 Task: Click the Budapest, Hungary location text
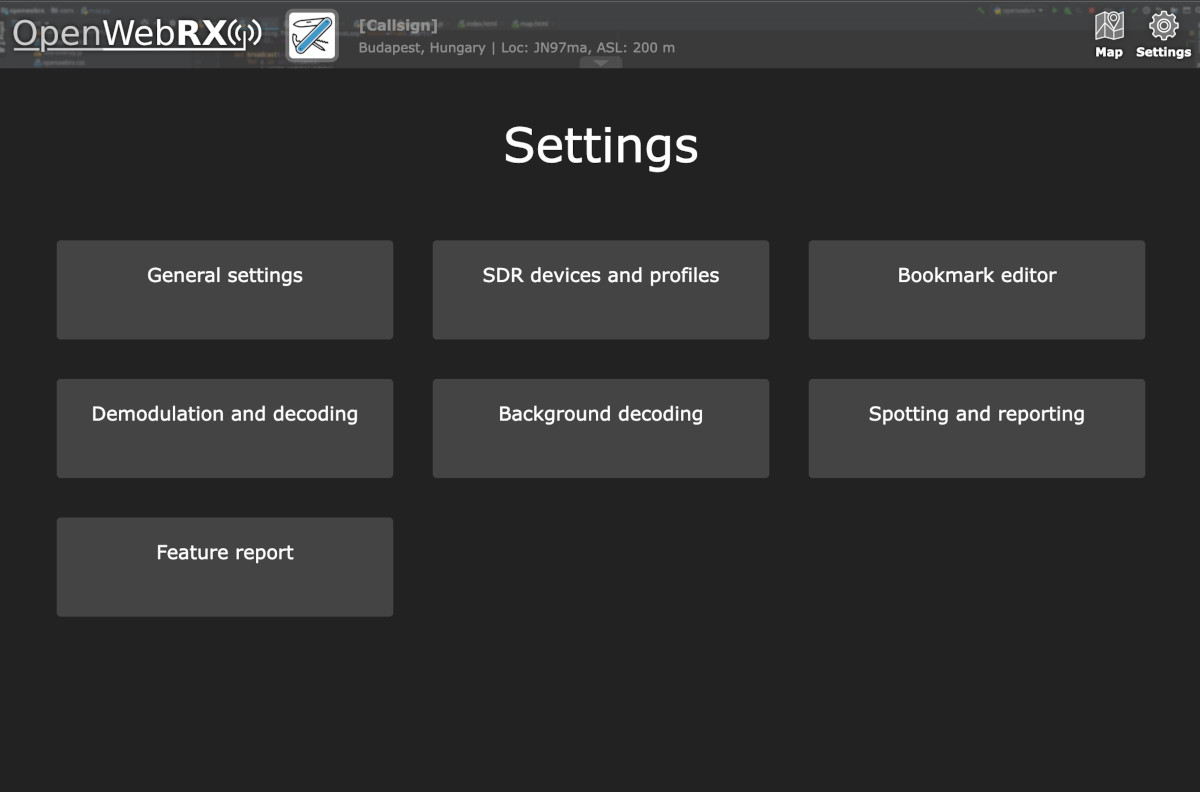(420, 47)
